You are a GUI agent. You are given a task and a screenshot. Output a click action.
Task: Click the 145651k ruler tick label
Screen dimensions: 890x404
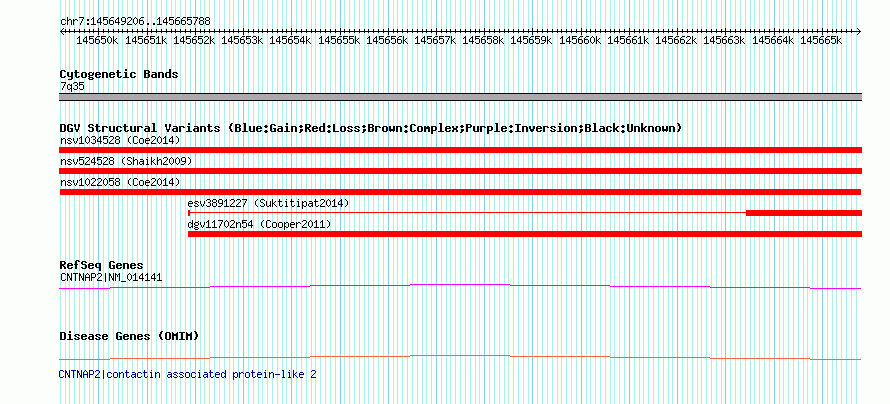tap(146, 41)
